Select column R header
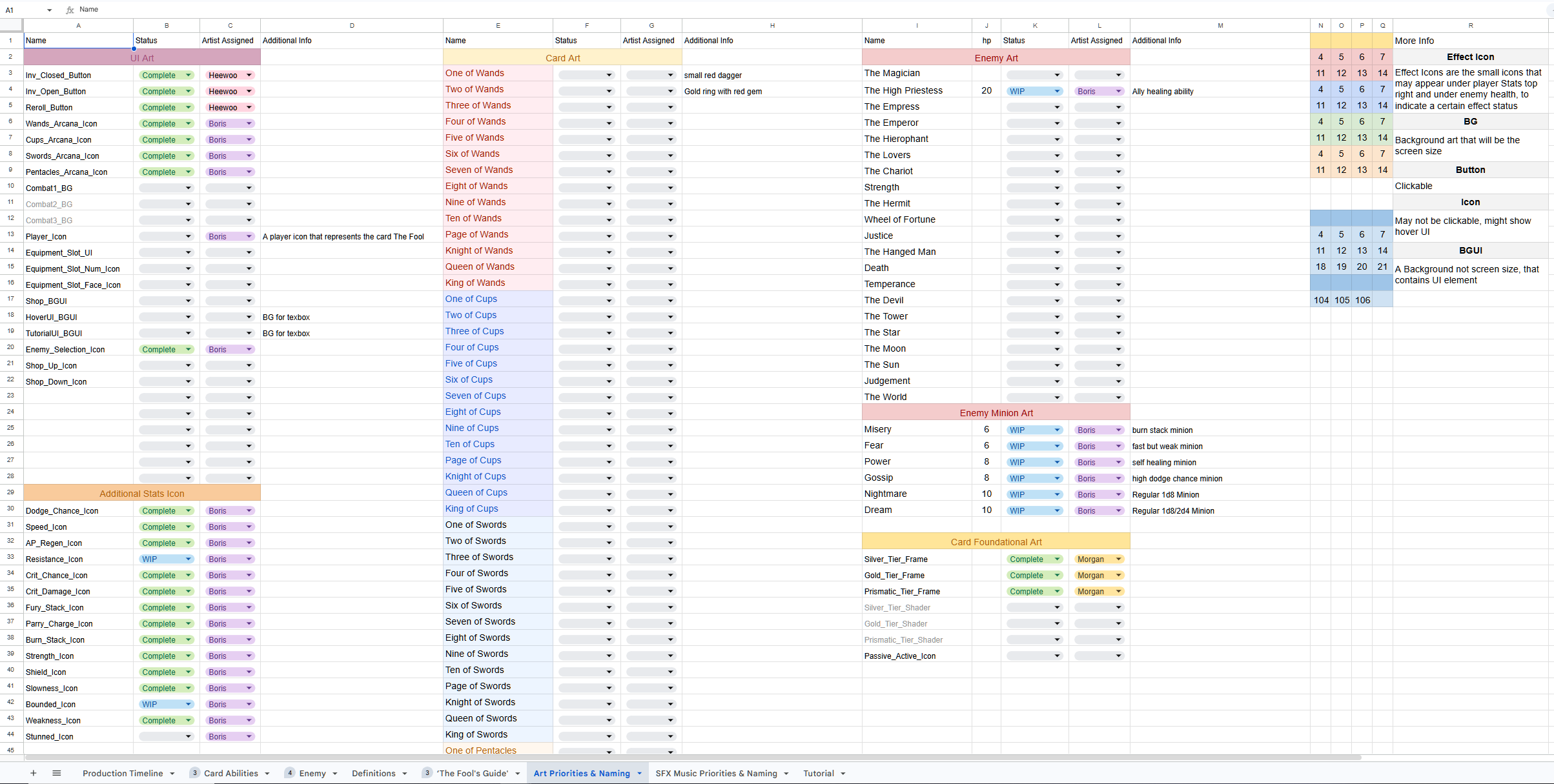 pyautogui.click(x=1471, y=25)
